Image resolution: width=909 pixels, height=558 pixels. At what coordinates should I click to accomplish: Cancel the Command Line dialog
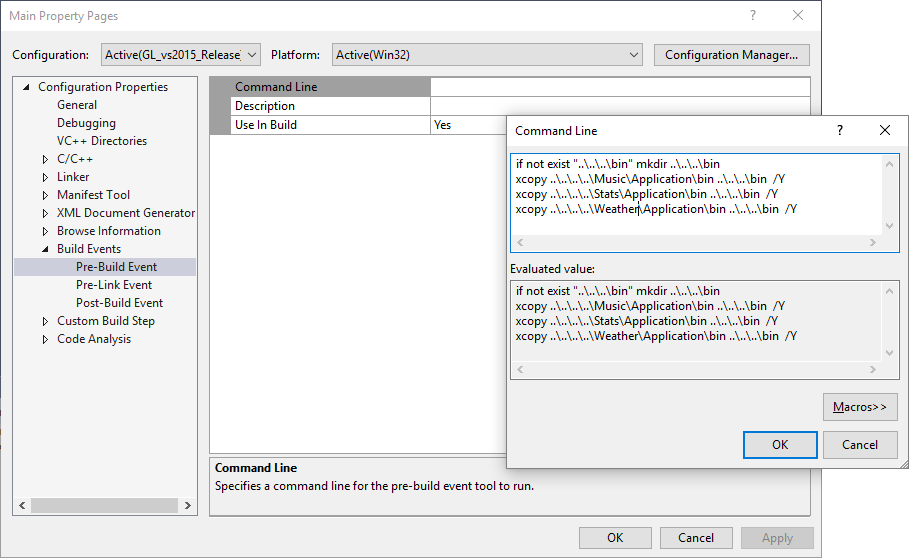coord(859,445)
